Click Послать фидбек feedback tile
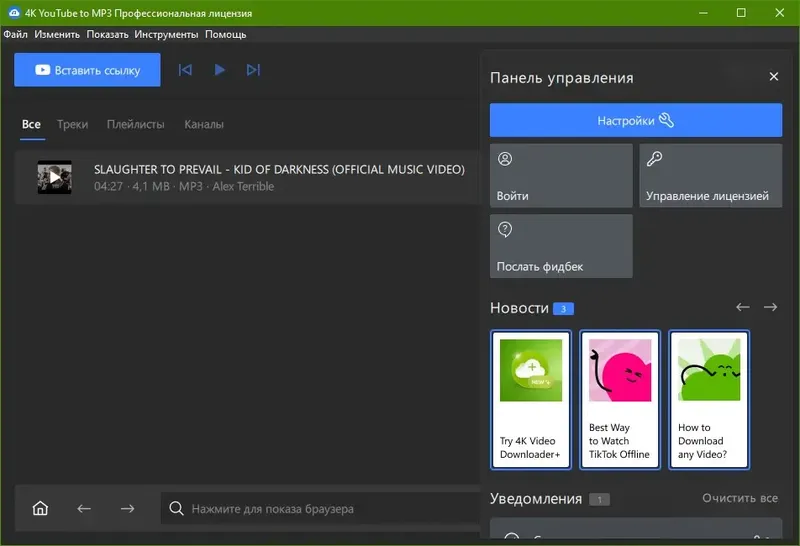The image size is (800, 546). 561,246
